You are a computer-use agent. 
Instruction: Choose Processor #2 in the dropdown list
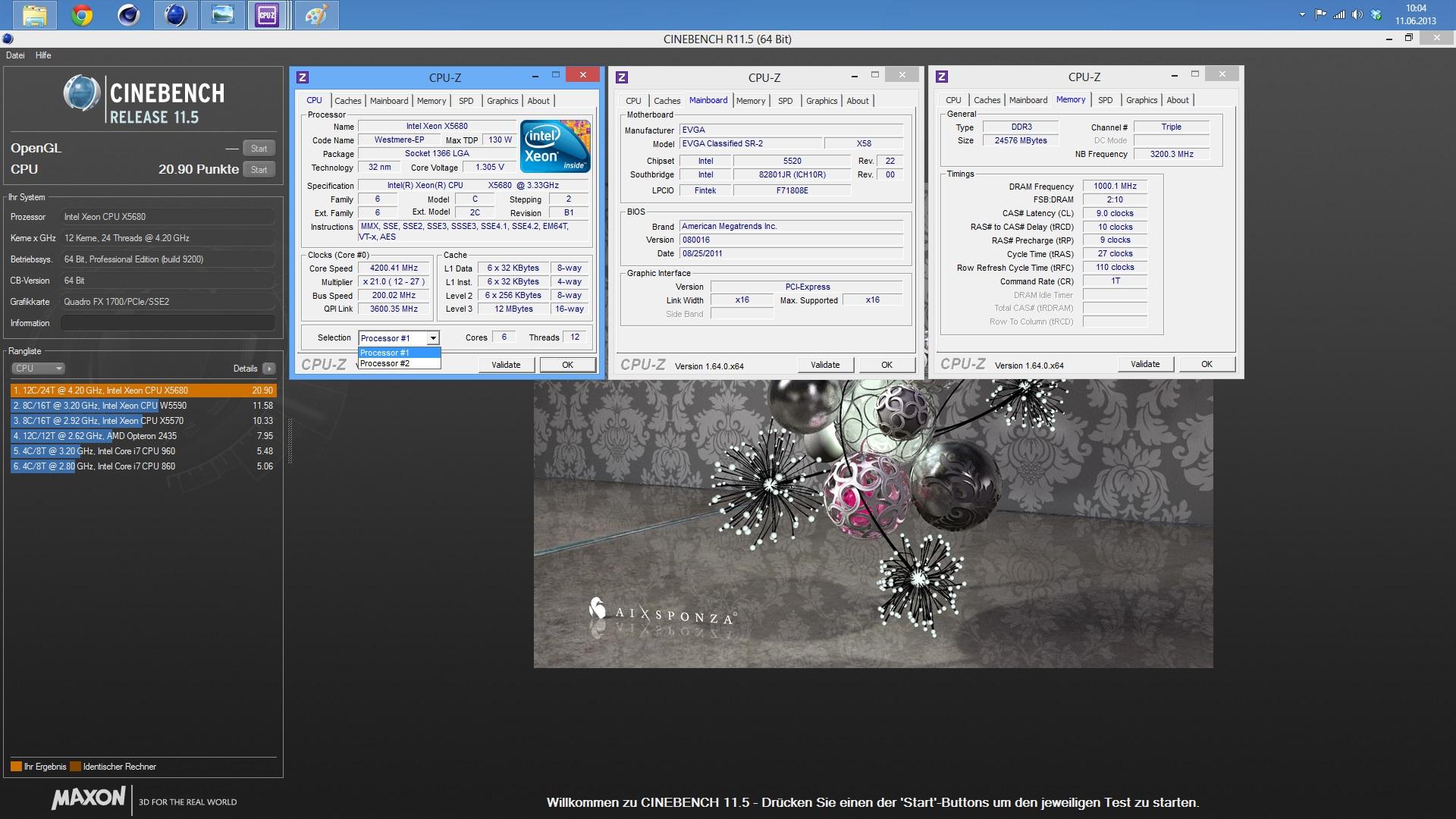coord(399,363)
